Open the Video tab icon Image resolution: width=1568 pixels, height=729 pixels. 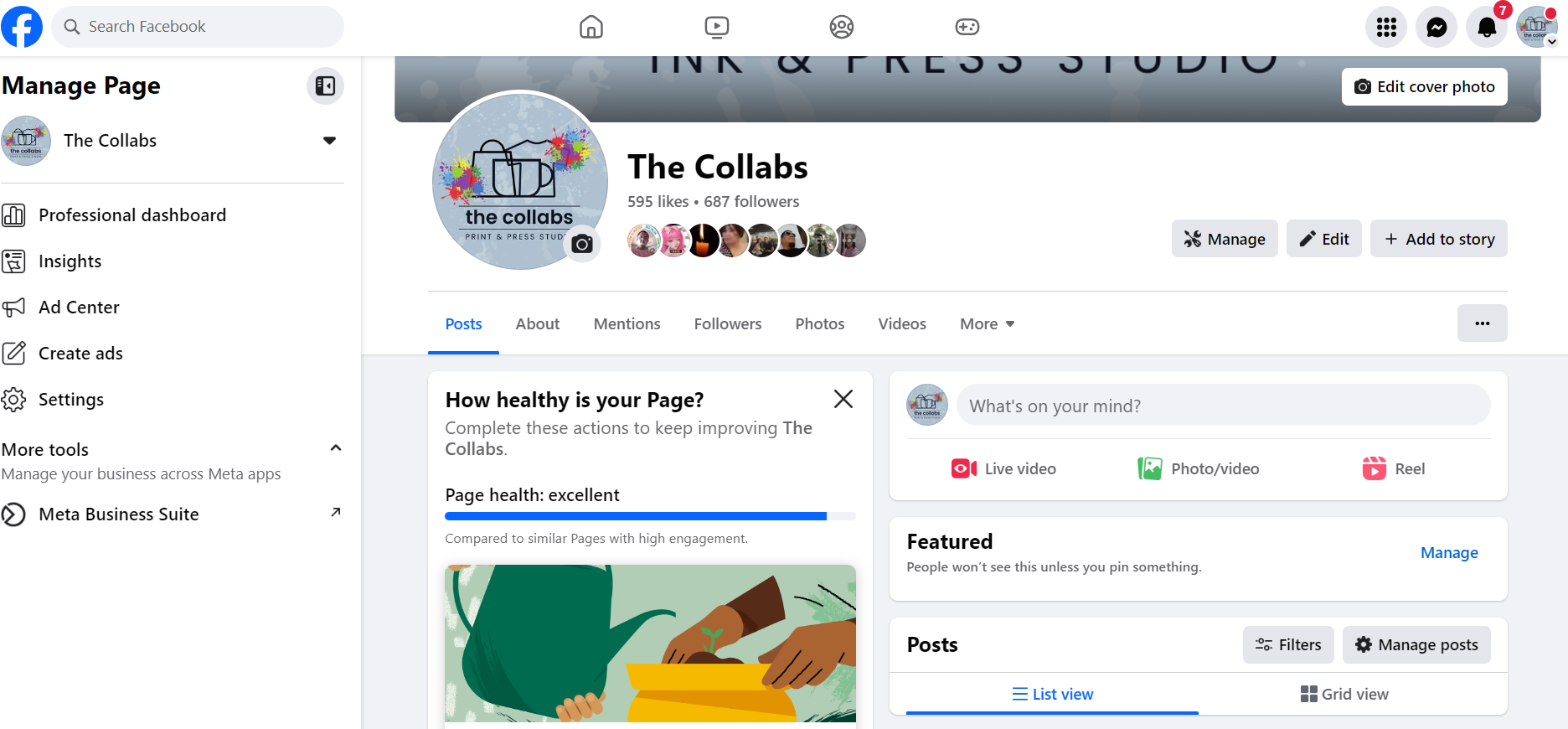[x=717, y=27]
